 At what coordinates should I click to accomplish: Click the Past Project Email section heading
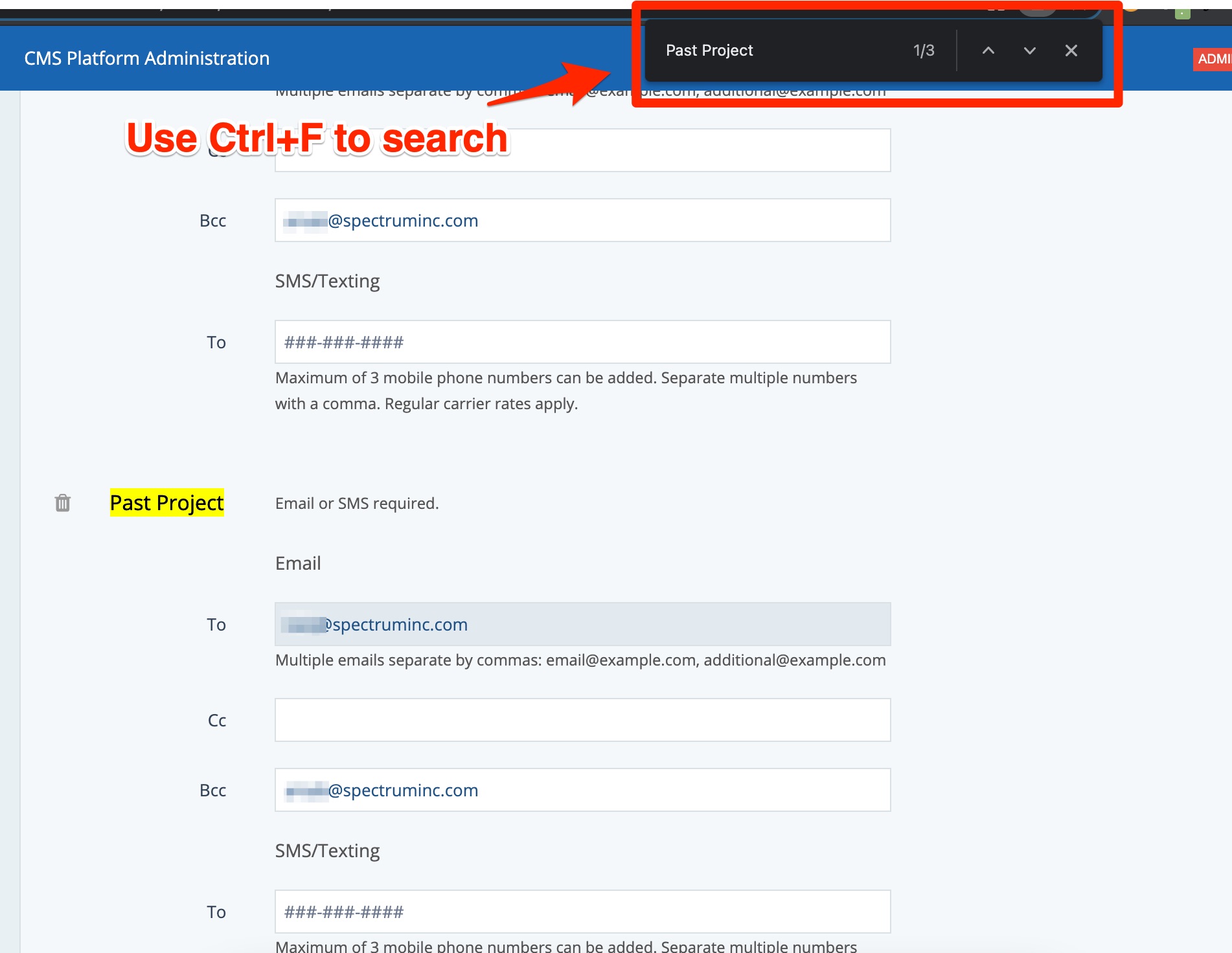click(298, 563)
